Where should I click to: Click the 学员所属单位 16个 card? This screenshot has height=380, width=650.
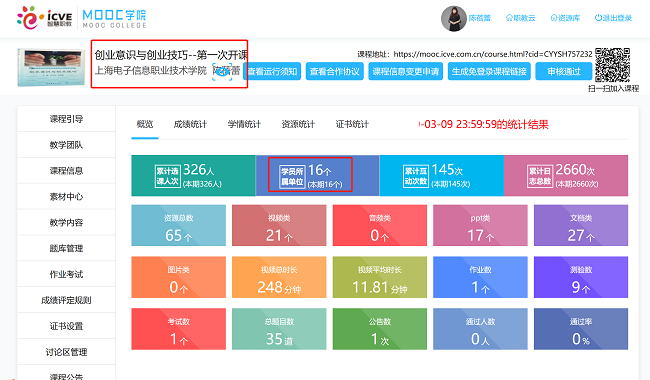coord(318,176)
